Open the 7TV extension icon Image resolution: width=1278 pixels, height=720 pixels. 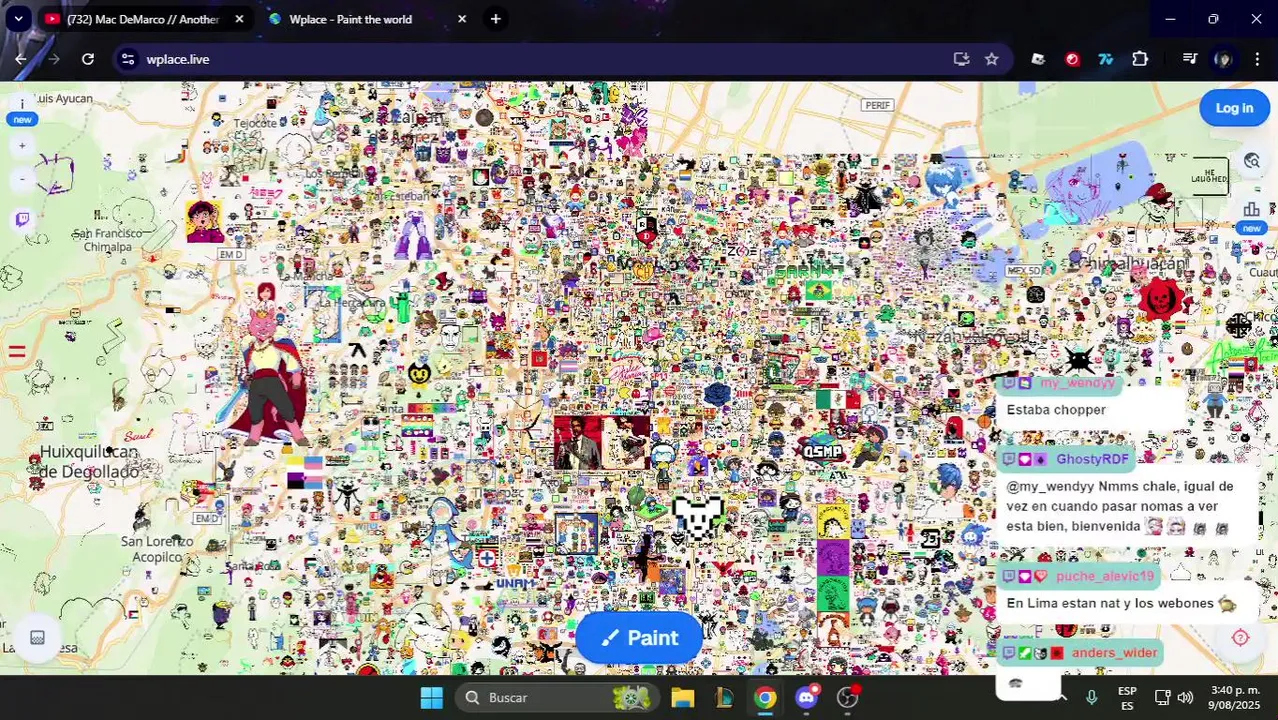pyautogui.click(x=1106, y=59)
